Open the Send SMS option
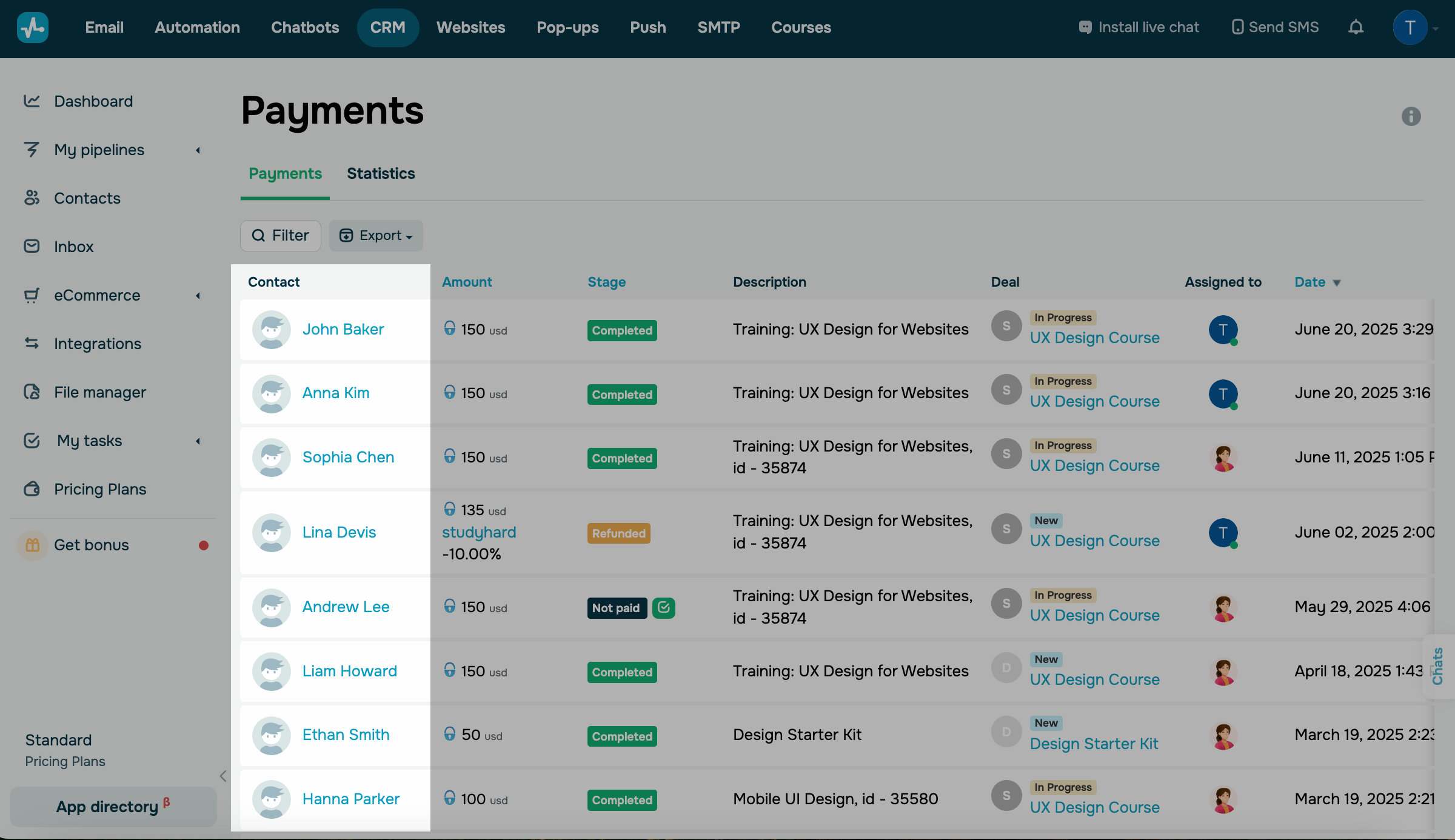1455x840 pixels. pos(1276,27)
